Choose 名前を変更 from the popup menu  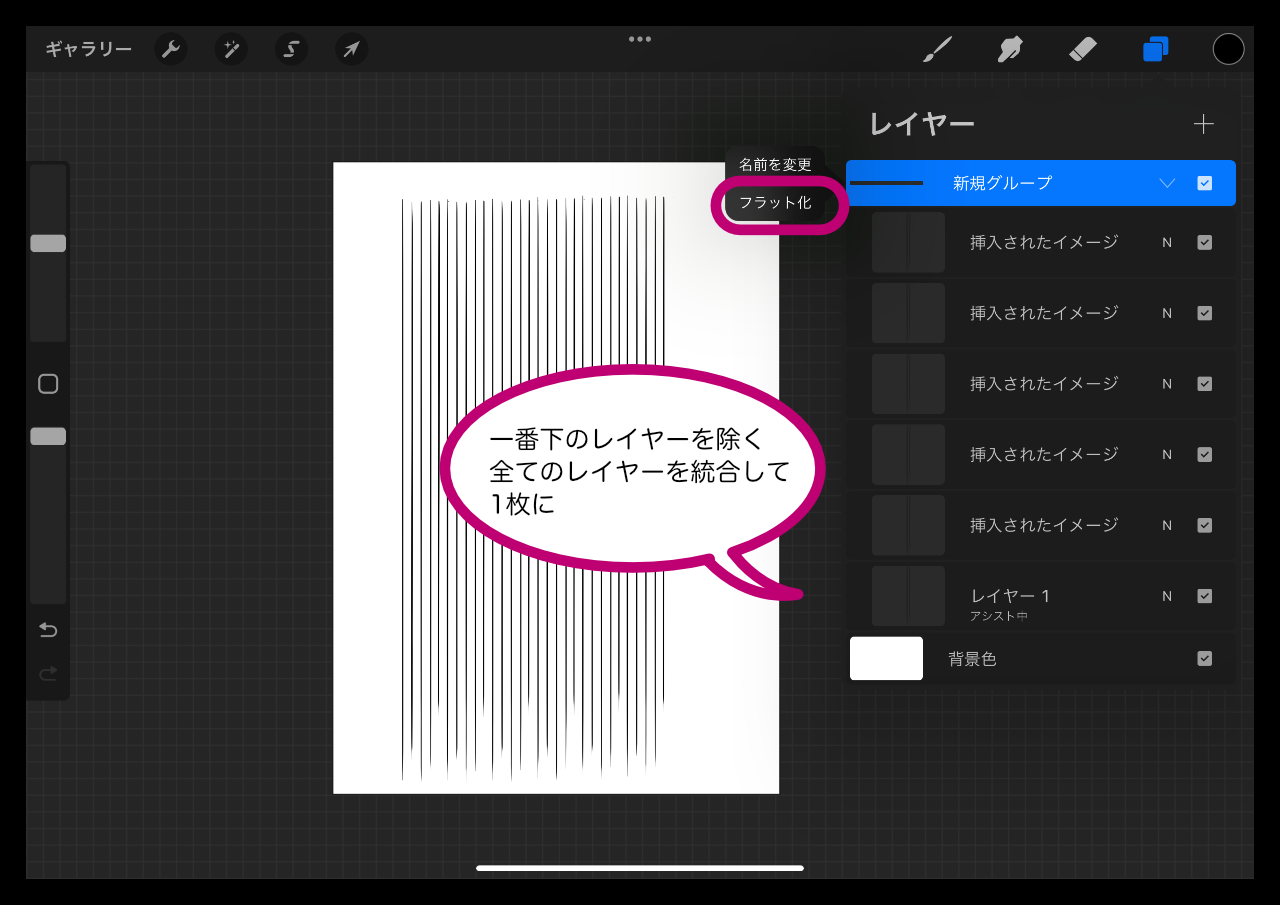(x=775, y=164)
